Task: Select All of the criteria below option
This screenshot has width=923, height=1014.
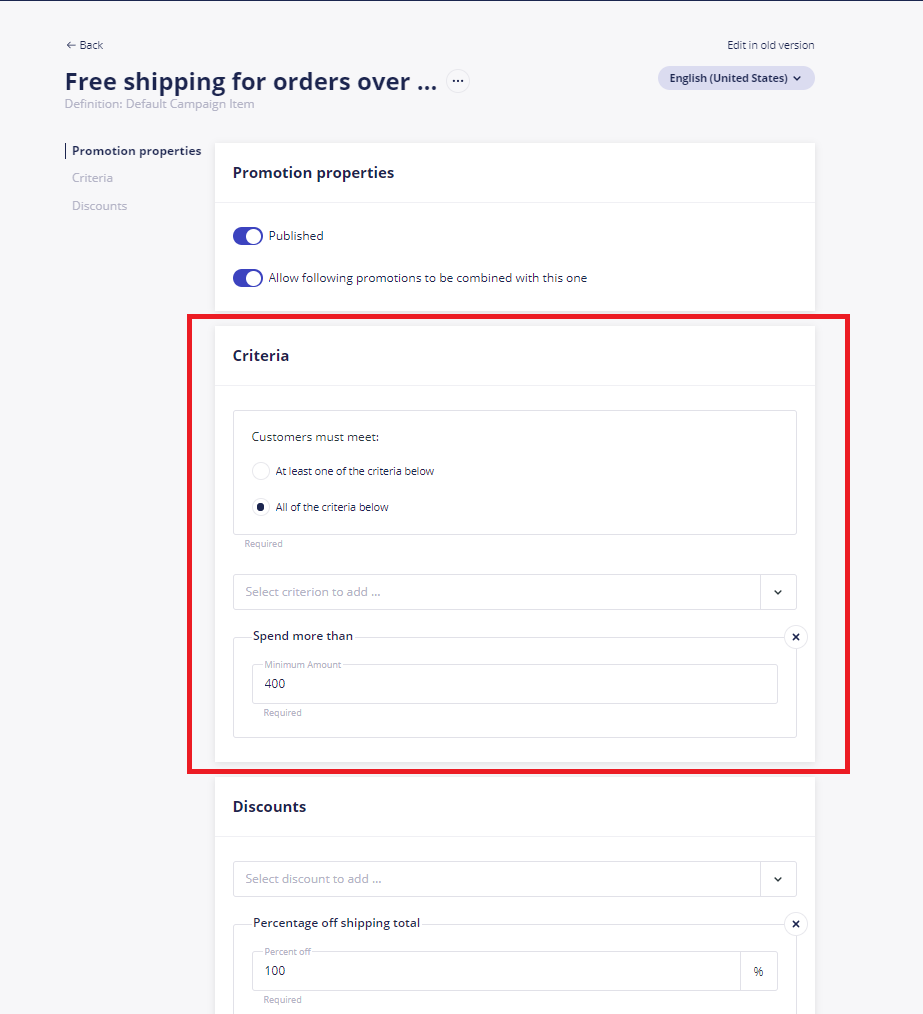Action: [x=261, y=507]
